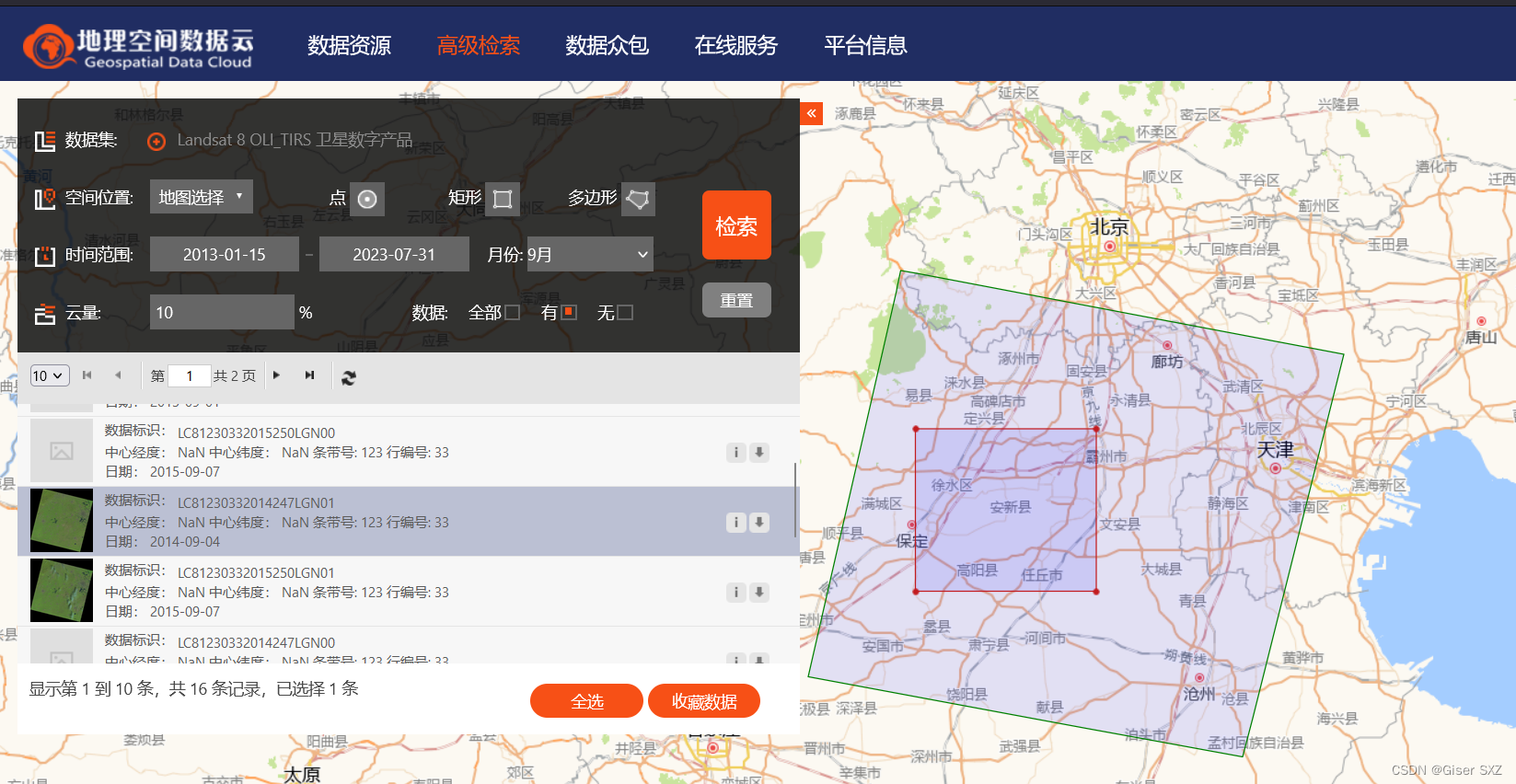
Task: Refresh the results list icon
Action: click(x=349, y=377)
